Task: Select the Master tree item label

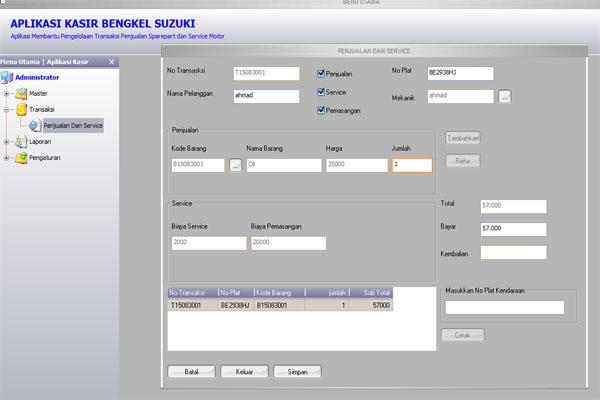Action: [x=38, y=93]
